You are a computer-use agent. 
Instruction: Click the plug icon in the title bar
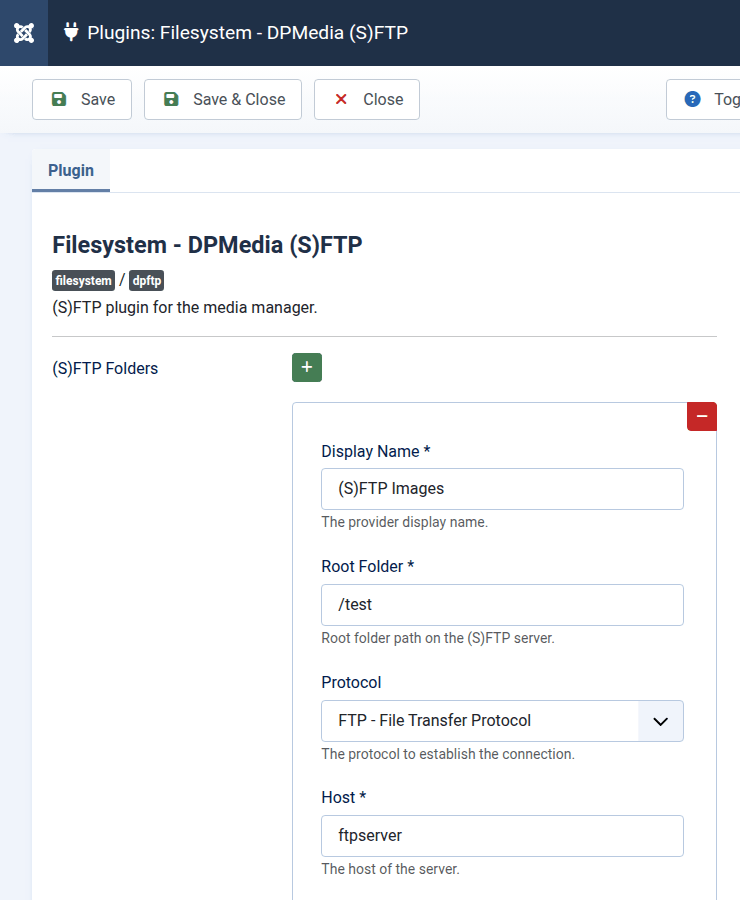click(x=71, y=32)
